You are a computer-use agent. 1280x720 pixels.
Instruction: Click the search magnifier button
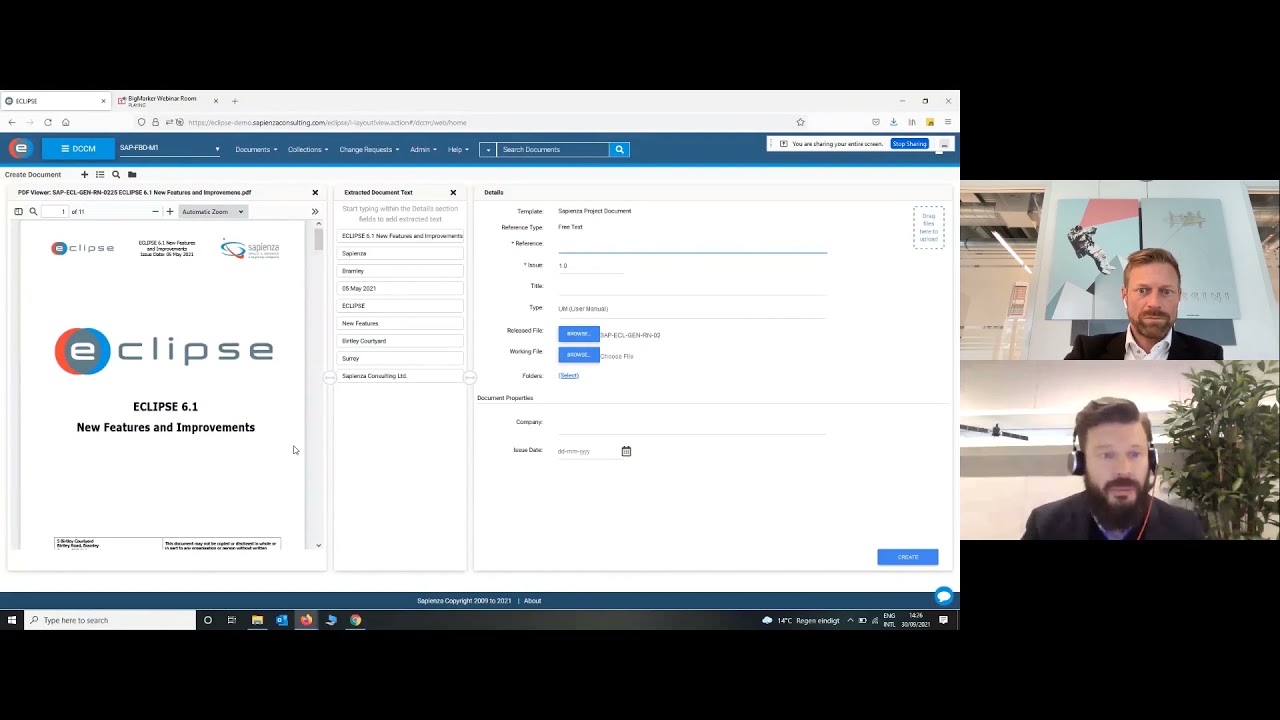point(619,150)
